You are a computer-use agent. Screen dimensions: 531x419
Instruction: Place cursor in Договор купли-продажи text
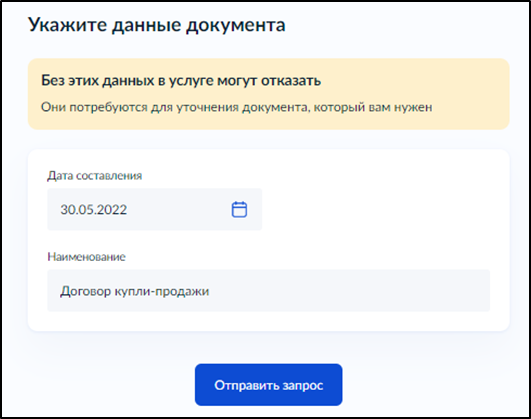(x=134, y=291)
